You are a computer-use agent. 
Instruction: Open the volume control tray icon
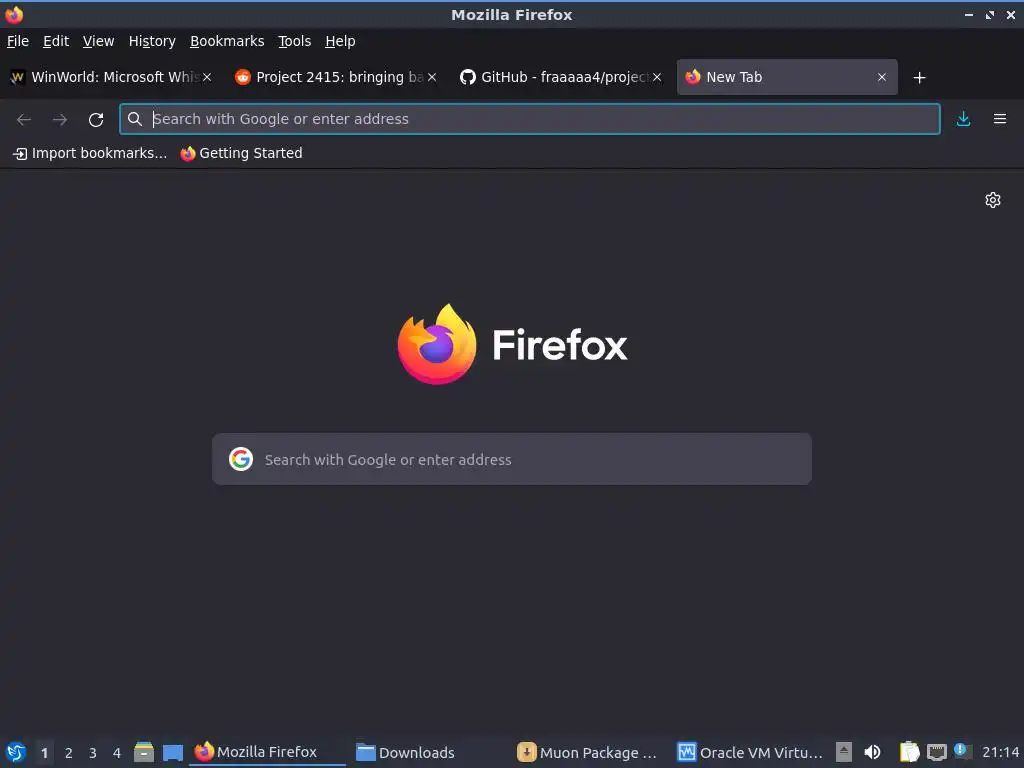872,752
